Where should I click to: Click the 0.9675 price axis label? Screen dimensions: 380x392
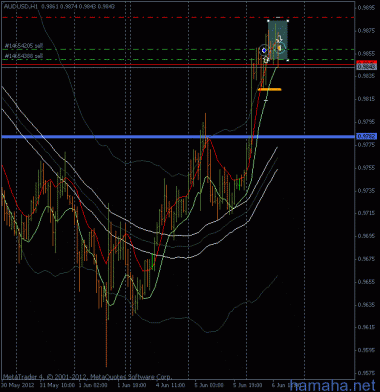click(365, 258)
